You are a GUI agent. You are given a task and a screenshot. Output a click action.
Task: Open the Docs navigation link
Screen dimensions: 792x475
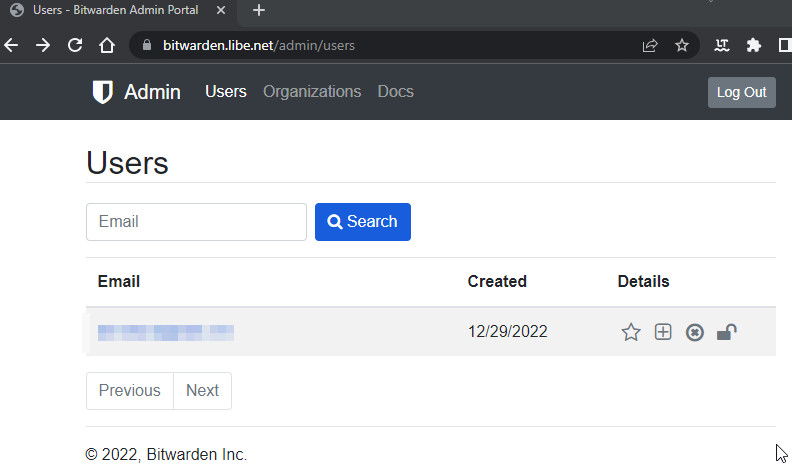(395, 92)
